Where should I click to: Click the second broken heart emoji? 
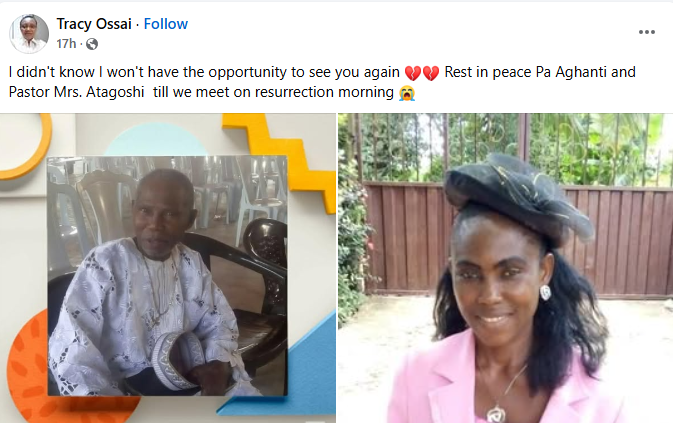[431, 73]
